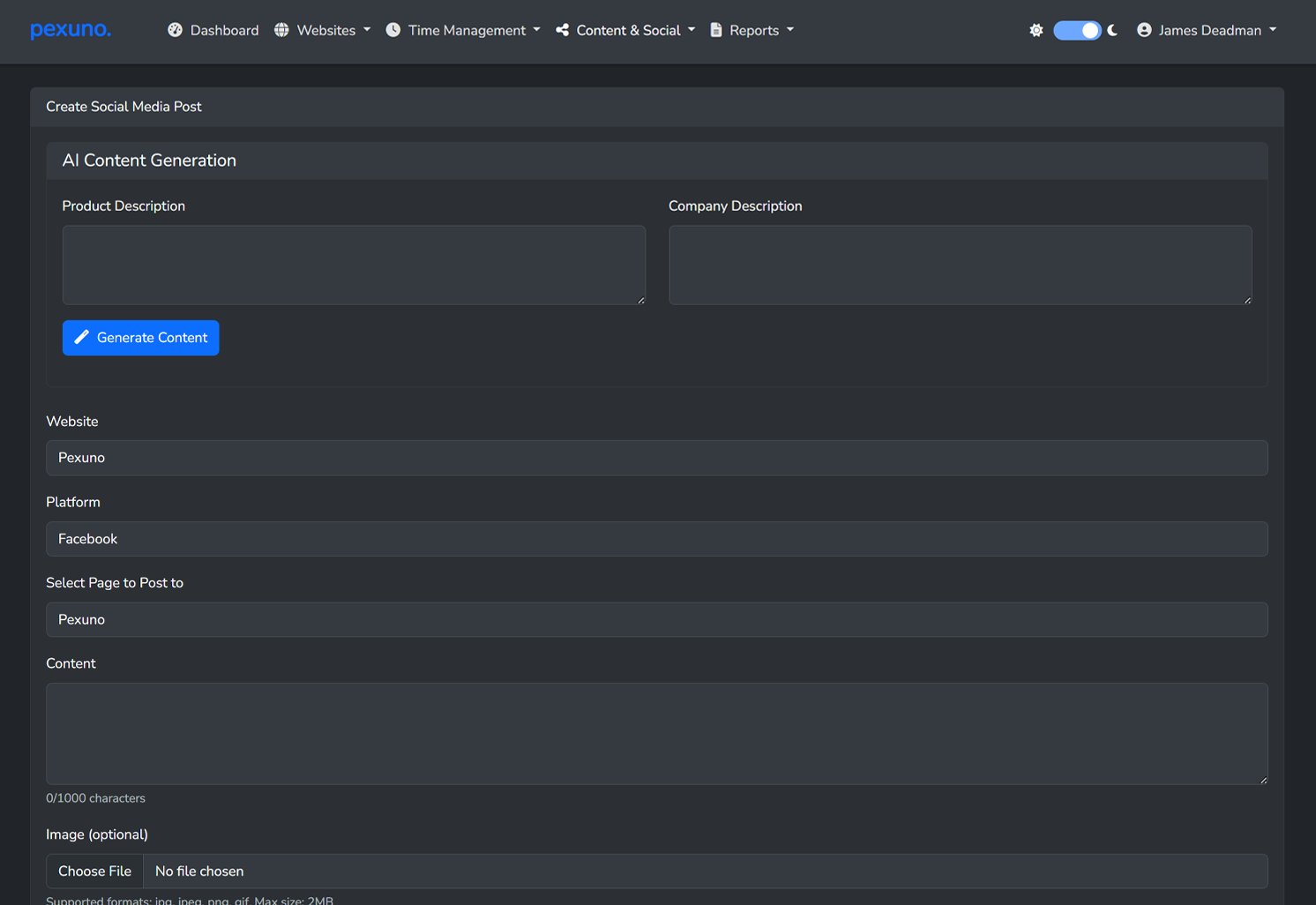Focus the Product Description text area
This screenshot has width=1316, height=905.
click(354, 265)
